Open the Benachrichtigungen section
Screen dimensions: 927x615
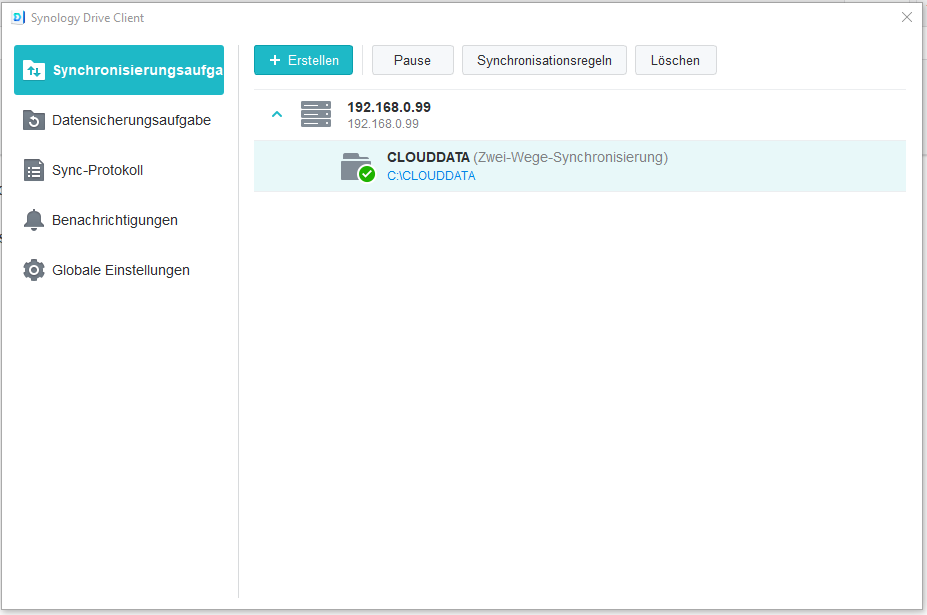119,220
